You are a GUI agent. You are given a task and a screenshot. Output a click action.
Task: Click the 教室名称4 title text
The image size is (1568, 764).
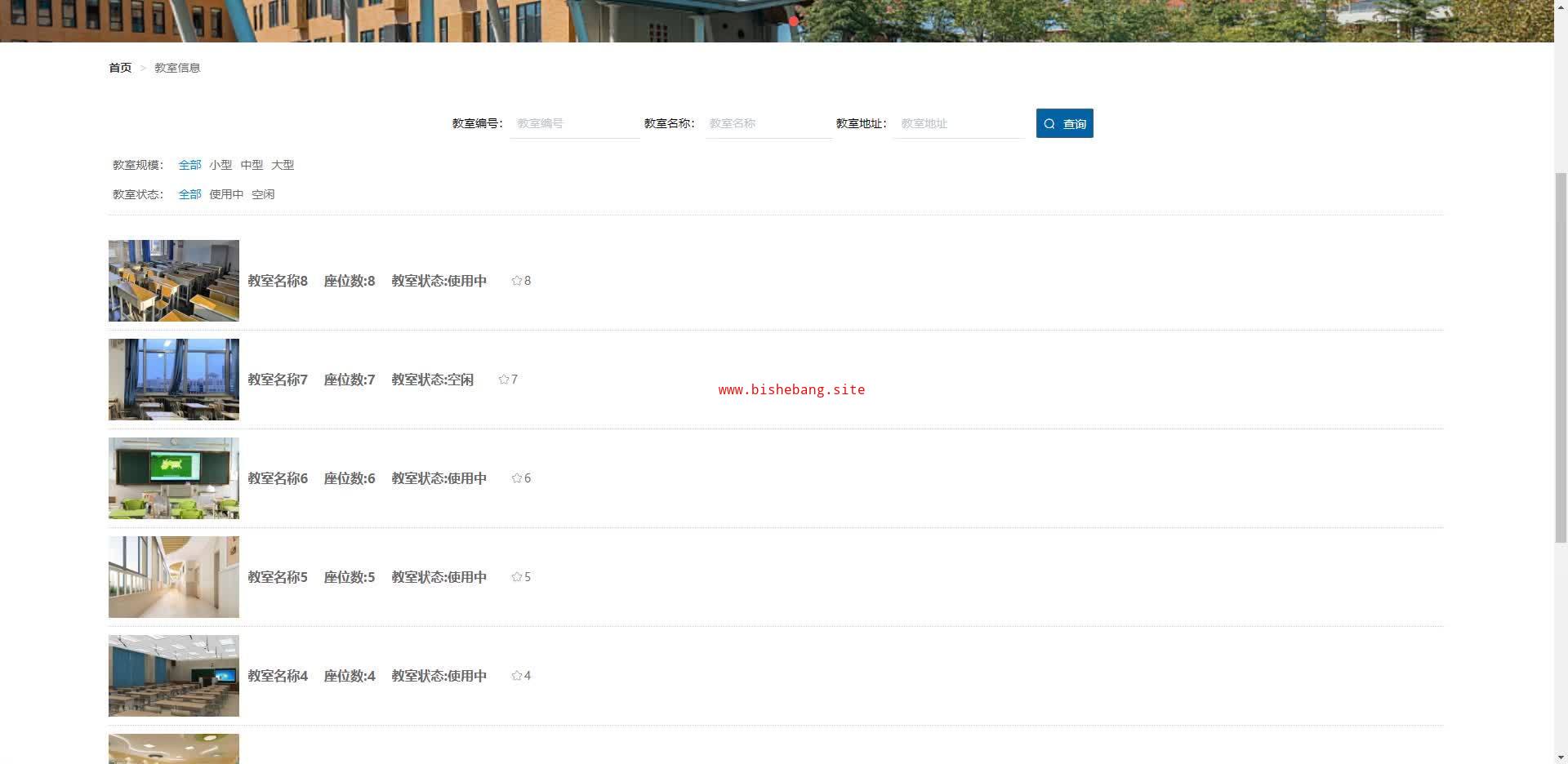[278, 676]
